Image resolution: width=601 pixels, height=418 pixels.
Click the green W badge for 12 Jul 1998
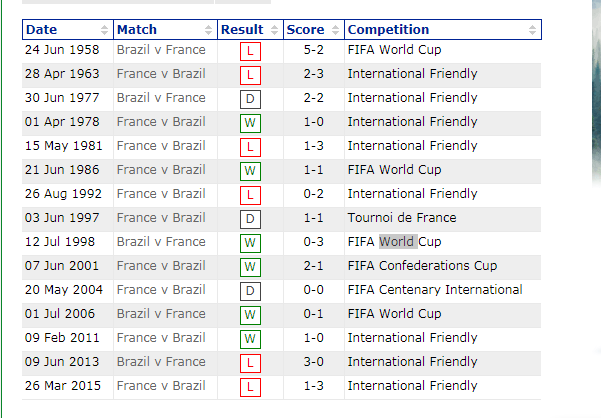click(250, 243)
